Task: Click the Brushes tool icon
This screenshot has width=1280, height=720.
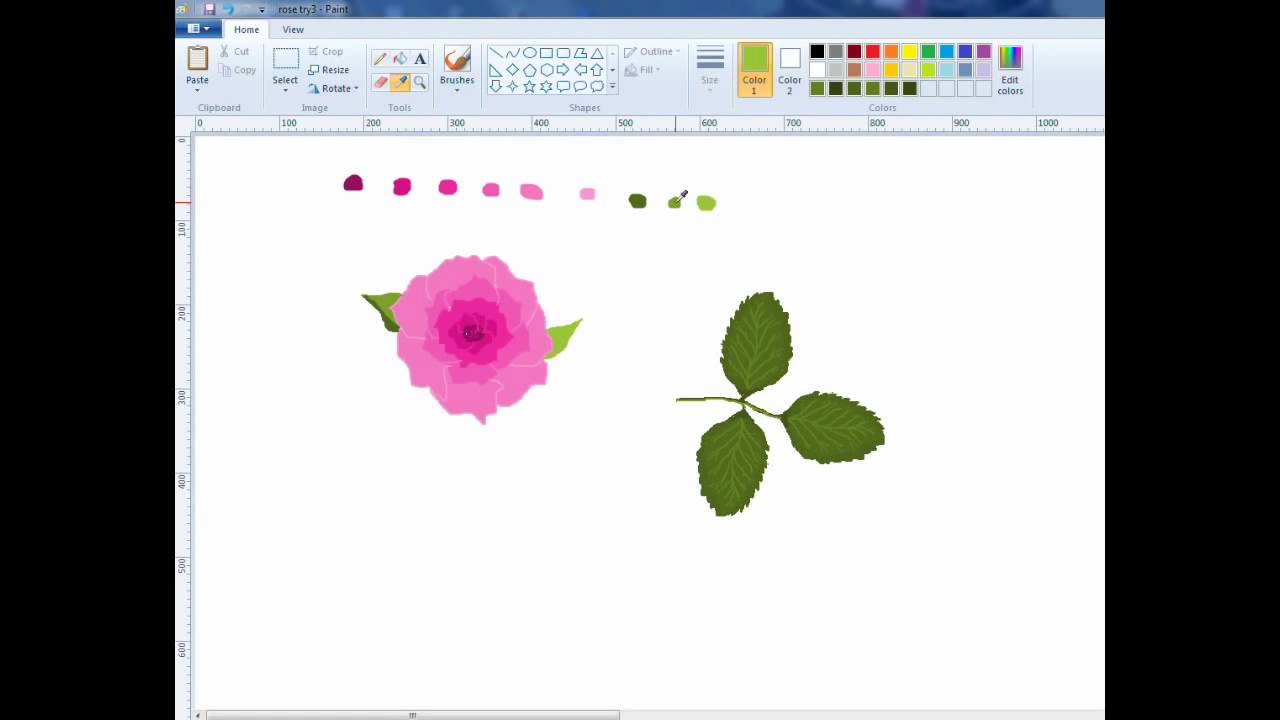Action: pos(457,59)
